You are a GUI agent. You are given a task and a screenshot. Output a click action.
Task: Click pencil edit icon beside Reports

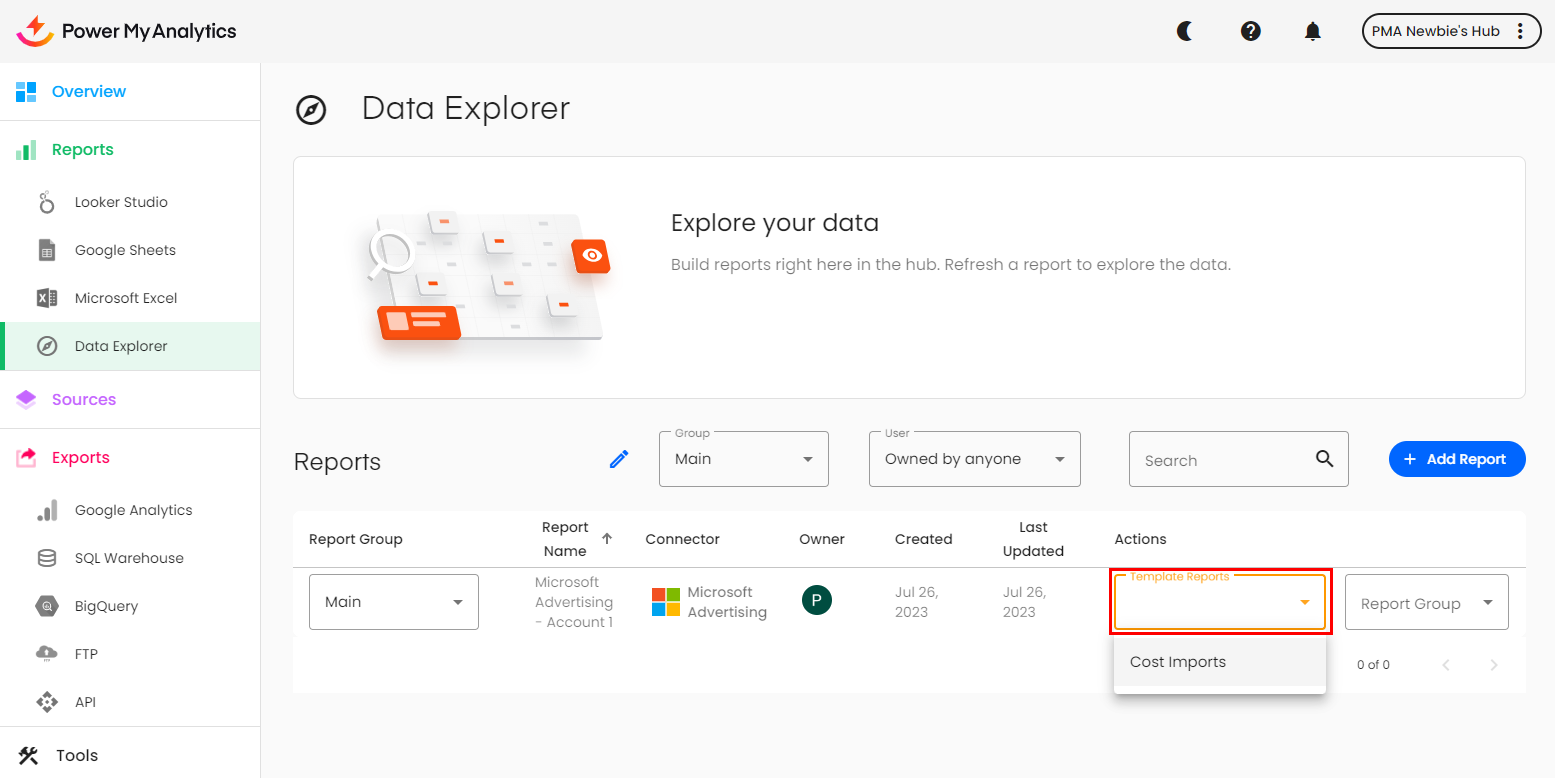pos(619,459)
